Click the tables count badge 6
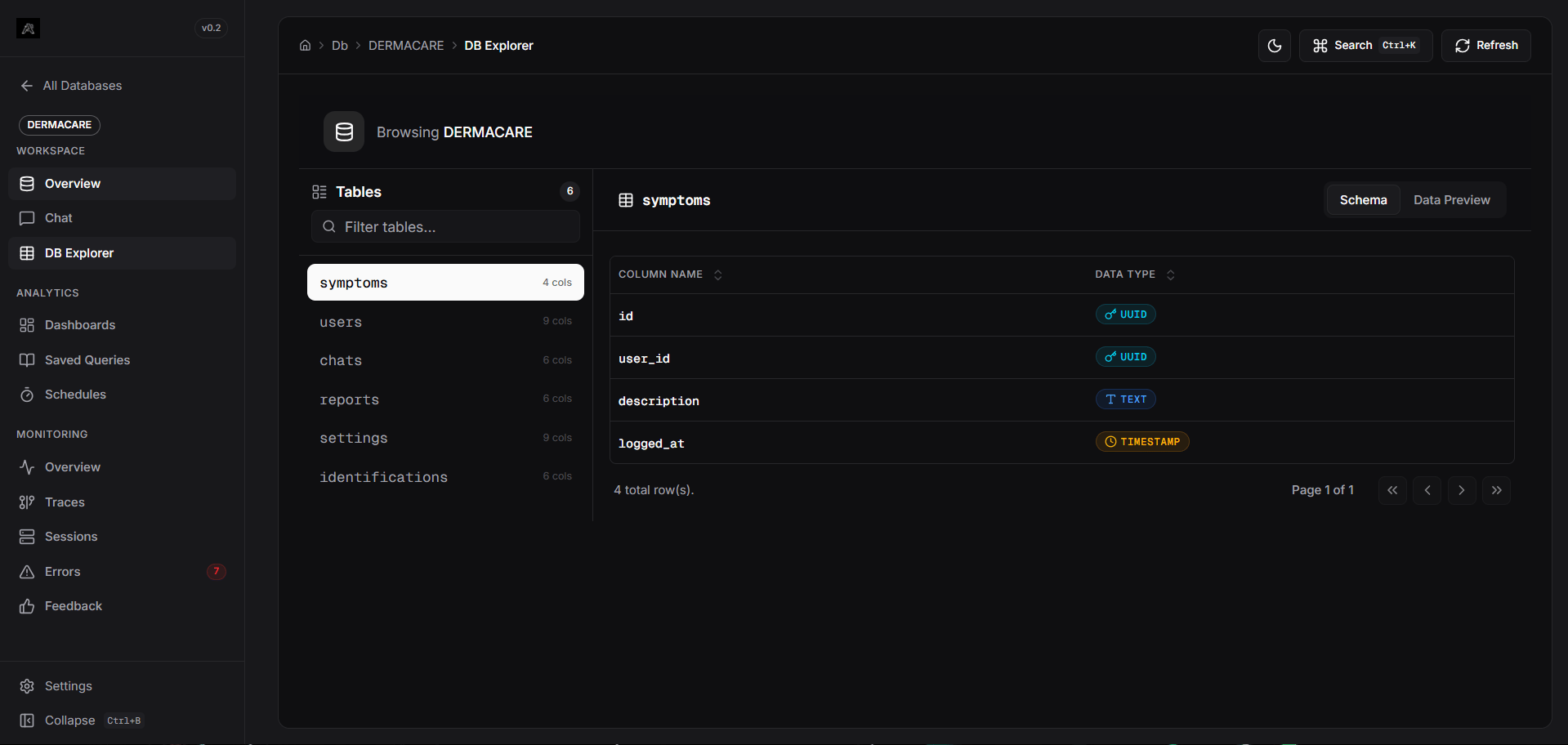 point(570,191)
